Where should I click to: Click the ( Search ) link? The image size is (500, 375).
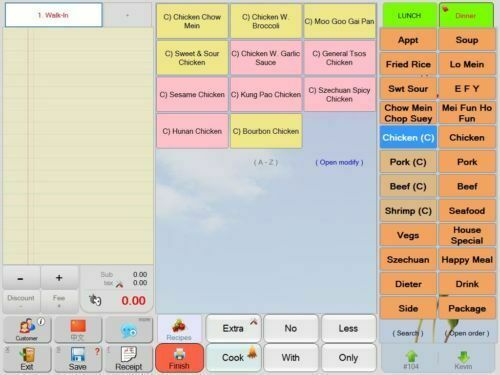(408, 333)
